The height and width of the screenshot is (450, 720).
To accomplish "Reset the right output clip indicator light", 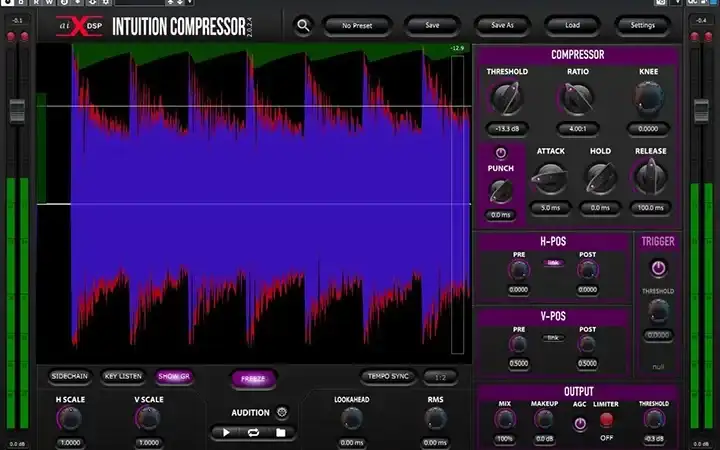I will click(x=708, y=36).
